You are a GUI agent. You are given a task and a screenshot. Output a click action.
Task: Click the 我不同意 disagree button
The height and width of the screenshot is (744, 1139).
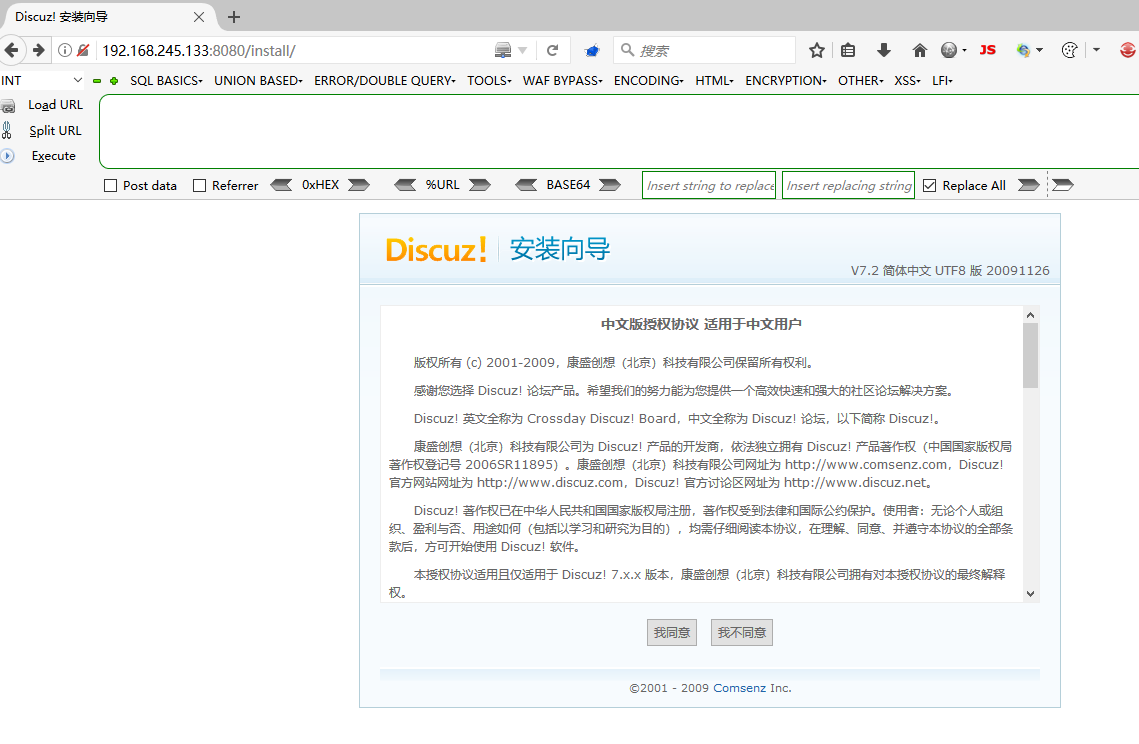(742, 632)
